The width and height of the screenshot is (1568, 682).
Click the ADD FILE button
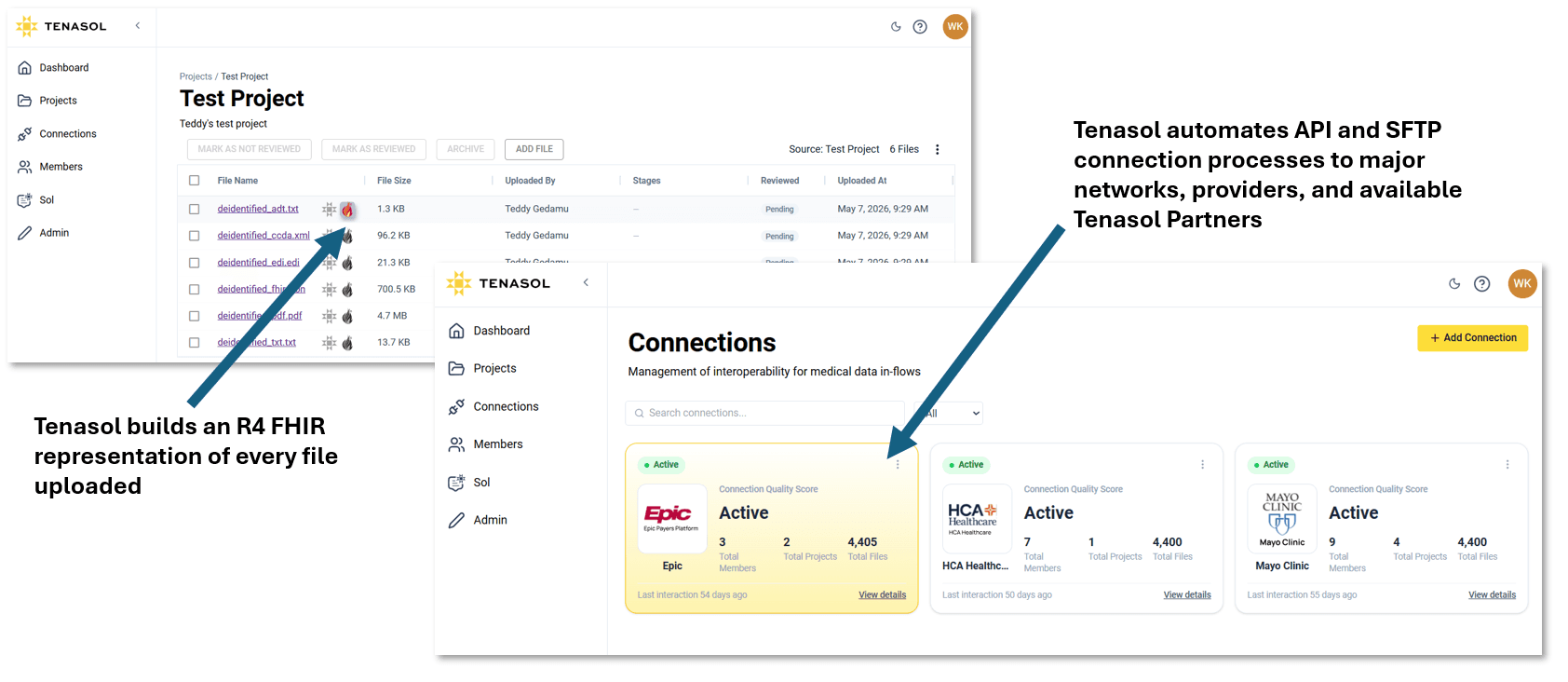(x=534, y=149)
